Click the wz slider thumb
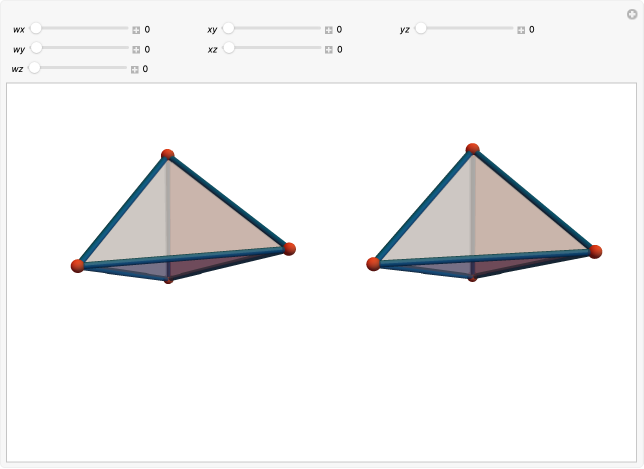This screenshot has width=644, height=469. [x=34, y=68]
